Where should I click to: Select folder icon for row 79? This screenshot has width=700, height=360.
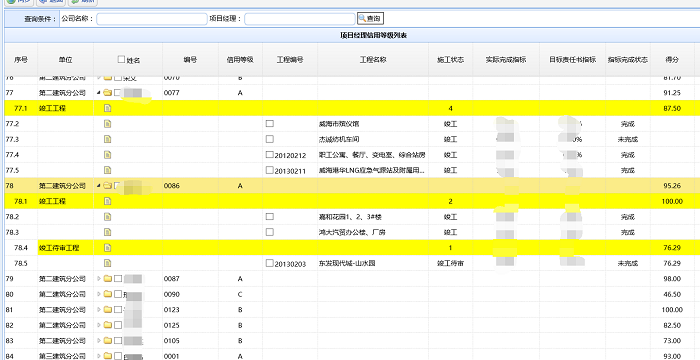(107, 279)
